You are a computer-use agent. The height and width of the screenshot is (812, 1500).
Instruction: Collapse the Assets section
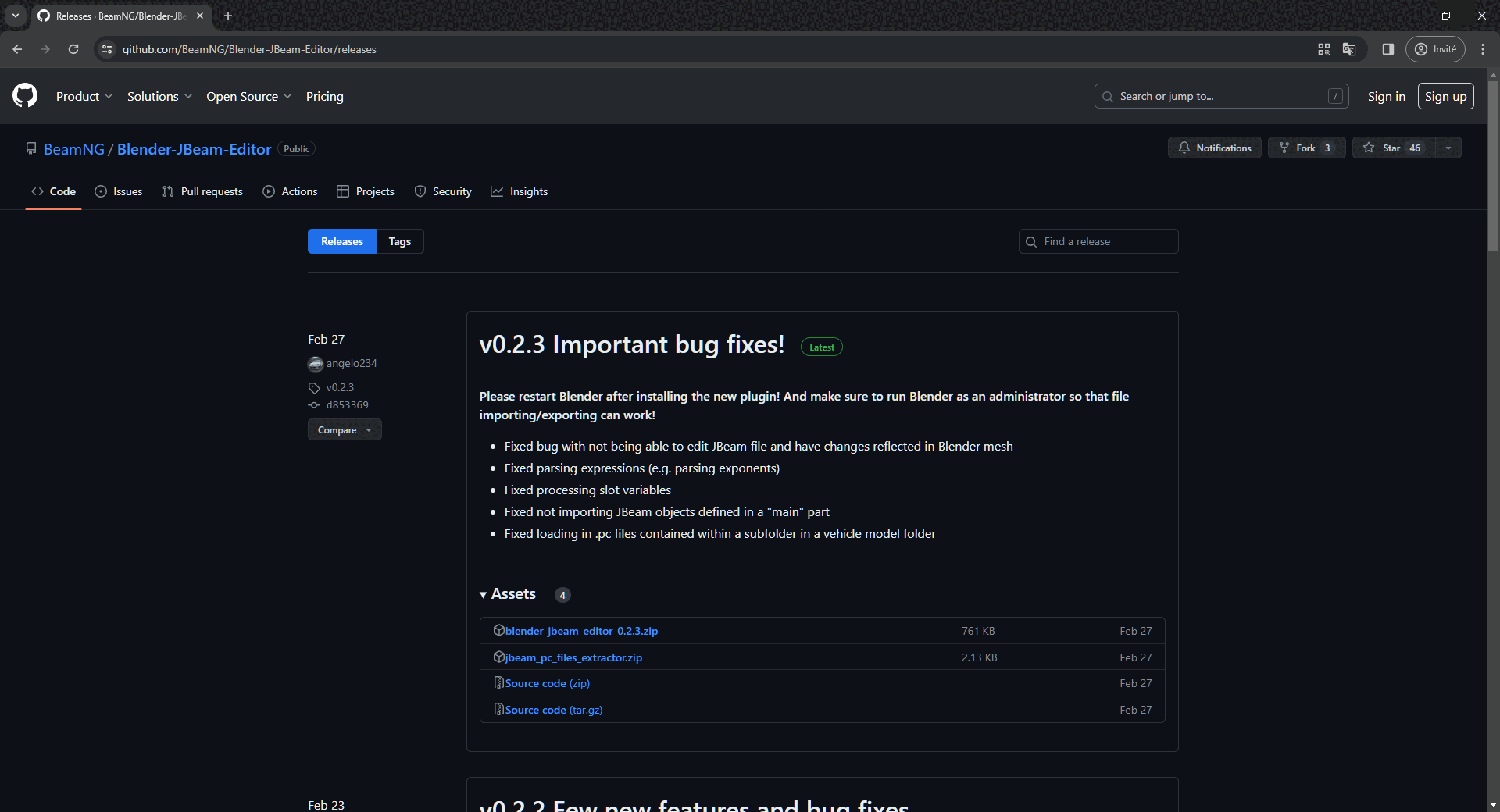[508, 594]
